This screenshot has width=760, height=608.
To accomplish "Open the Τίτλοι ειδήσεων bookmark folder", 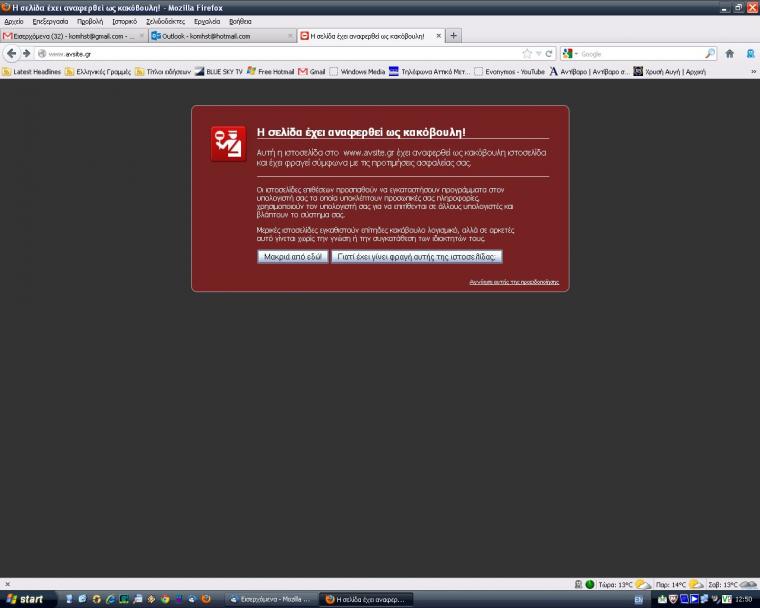I will coord(163,72).
